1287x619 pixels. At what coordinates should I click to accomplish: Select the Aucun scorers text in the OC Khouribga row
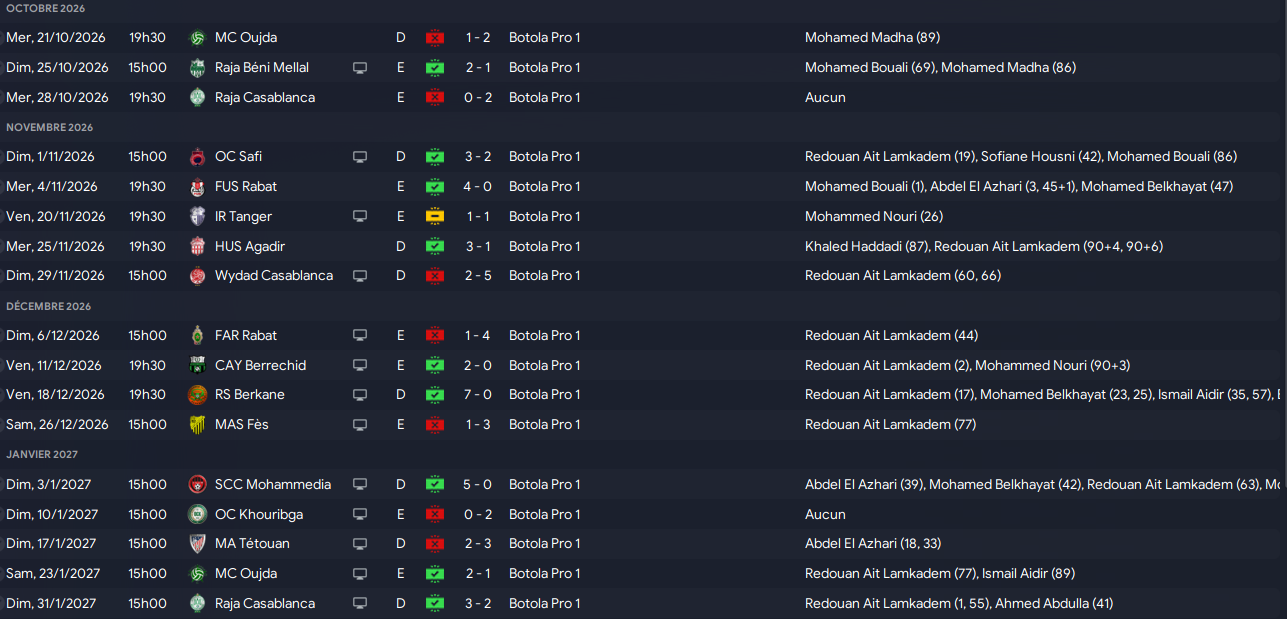825,515
